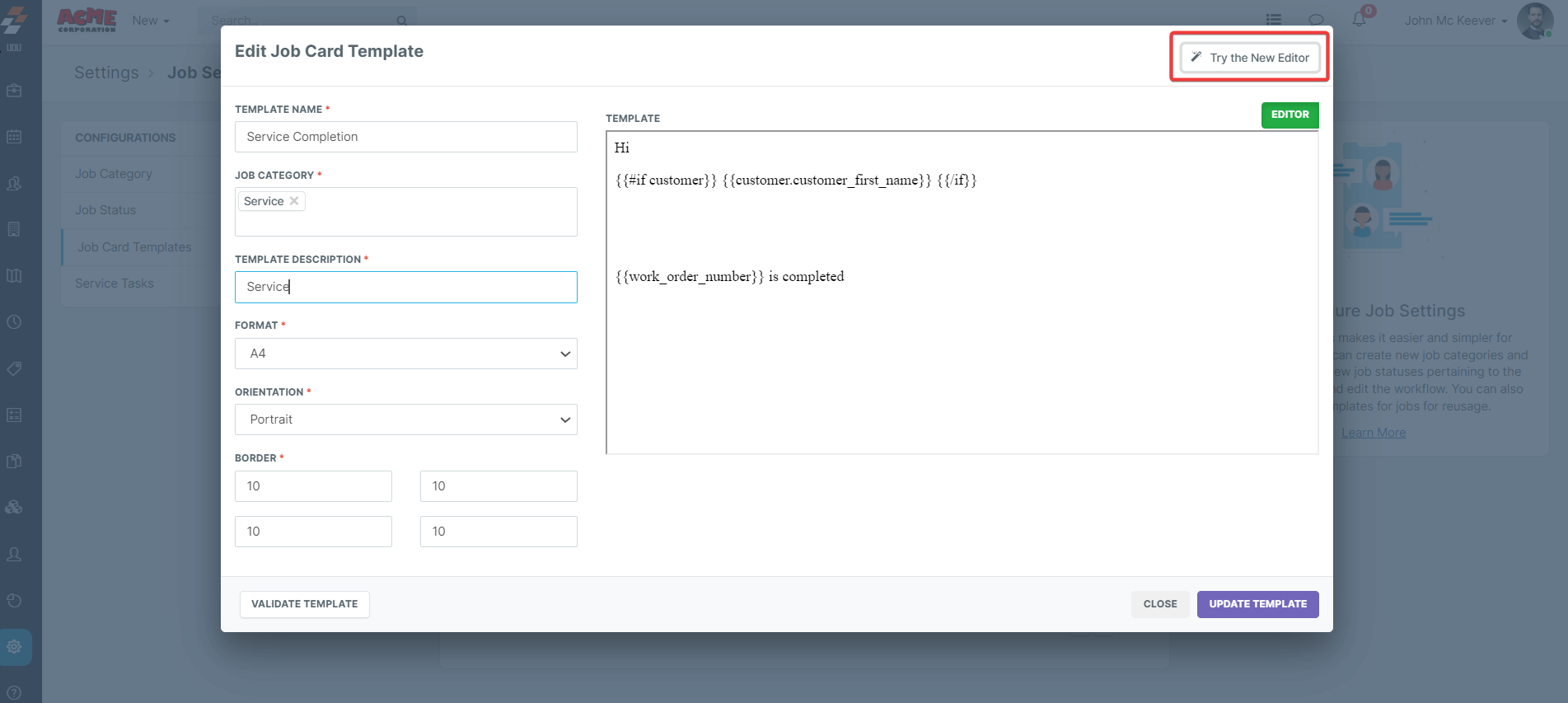The image size is (1568, 703).
Task: Click the list view icon in header
Action: [x=1274, y=20]
